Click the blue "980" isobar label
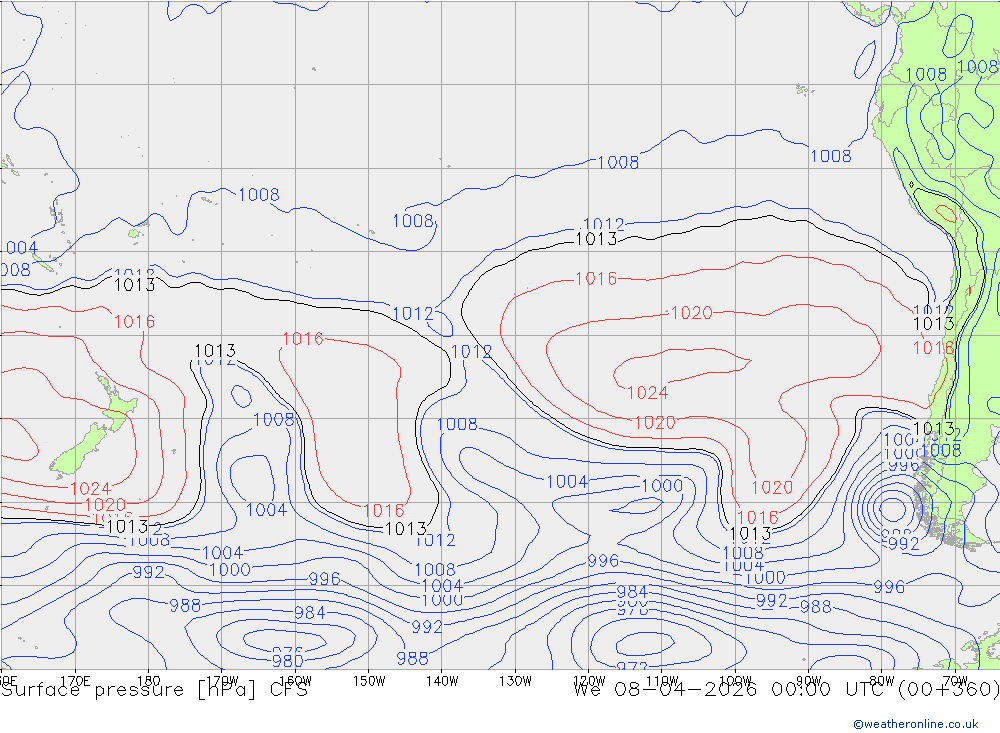The width and height of the screenshot is (1000, 733). coord(288,660)
